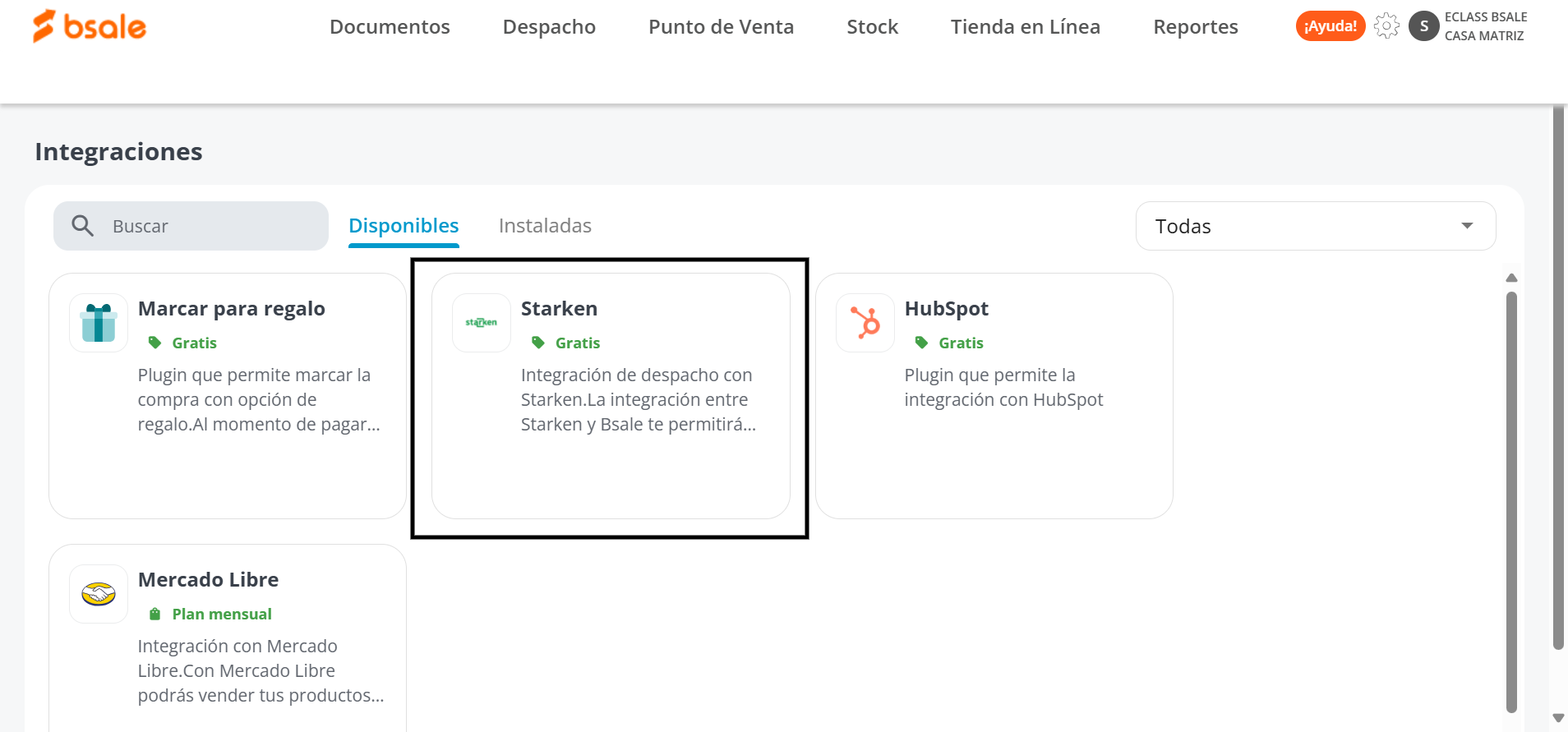Click the Marcar para regalo description text
Image resolution: width=1568 pixels, height=732 pixels.
tap(259, 400)
